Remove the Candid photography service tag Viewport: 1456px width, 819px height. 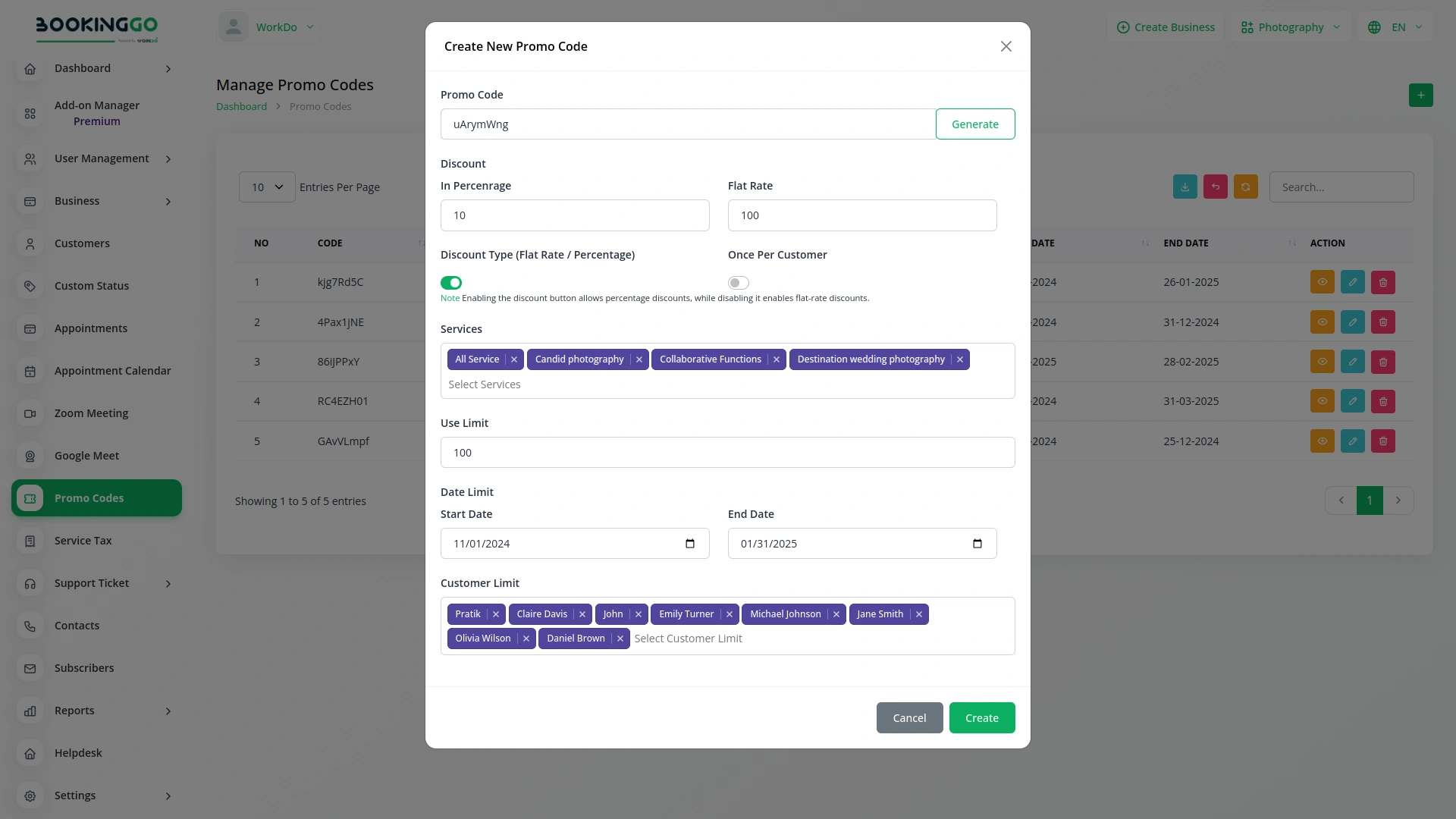(639, 359)
